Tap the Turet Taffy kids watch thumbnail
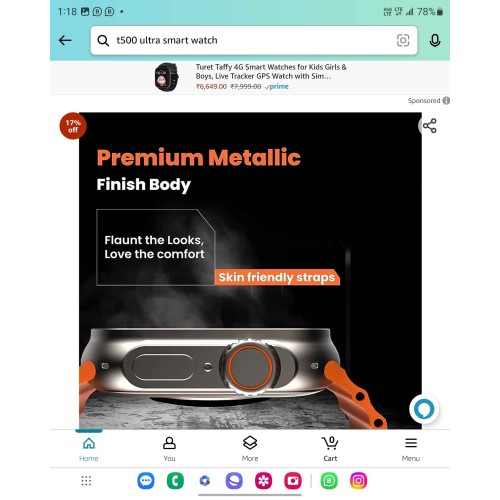 point(167,77)
